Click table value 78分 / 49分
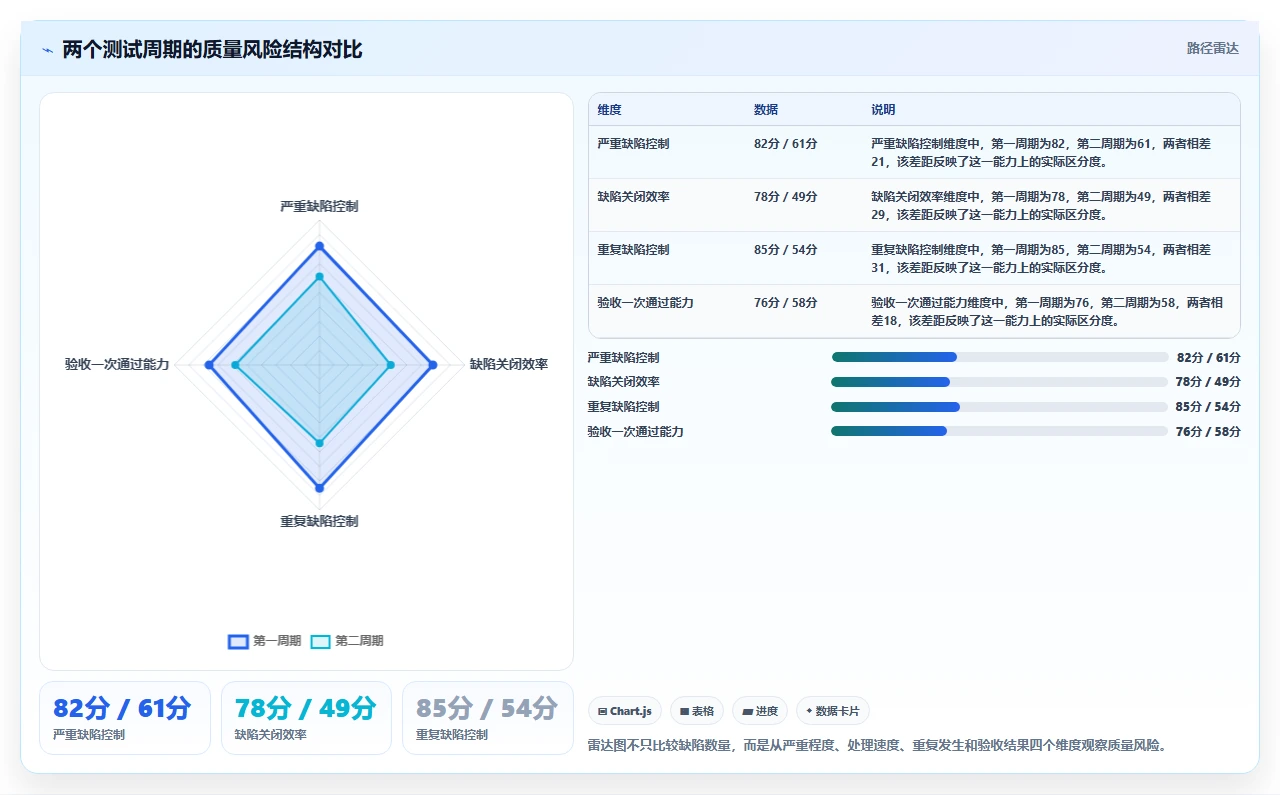The width and height of the screenshot is (1280, 795). coord(786,197)
